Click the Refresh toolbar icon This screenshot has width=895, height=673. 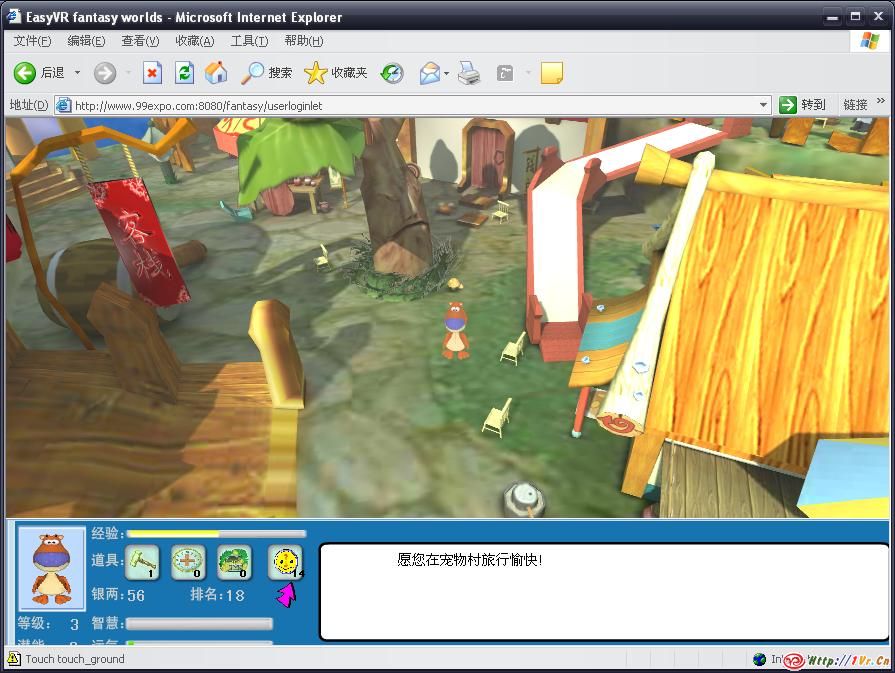(x=184, y=73)
